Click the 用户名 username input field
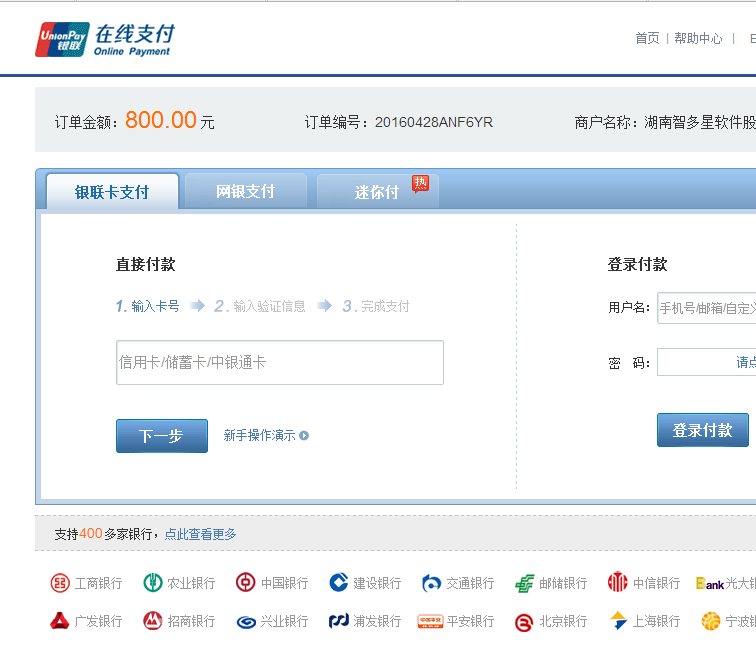This screenshot has height=648, width=756. (706, 308)
